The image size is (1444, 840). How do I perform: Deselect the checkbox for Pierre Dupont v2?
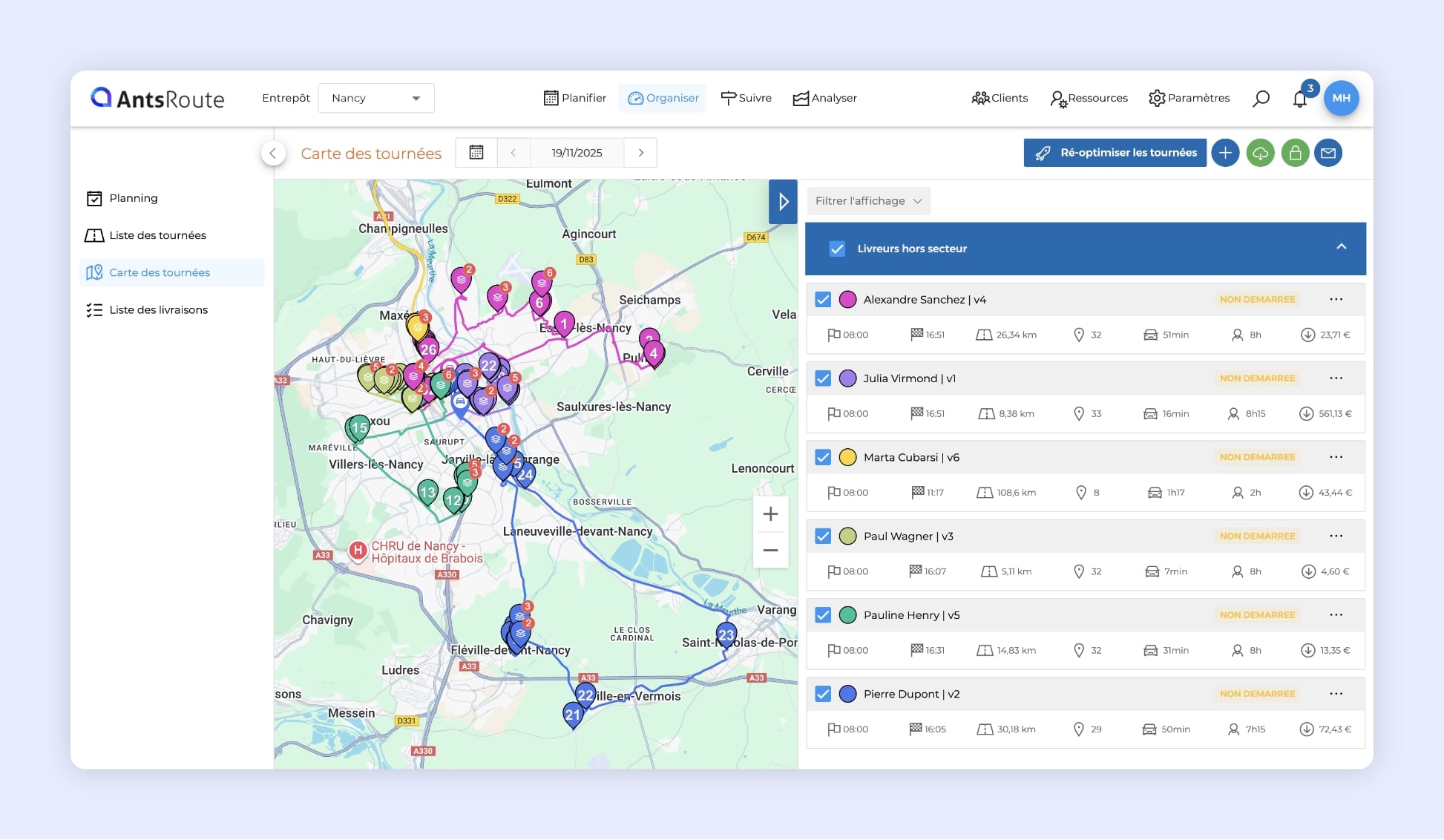[x=822, y=694]
